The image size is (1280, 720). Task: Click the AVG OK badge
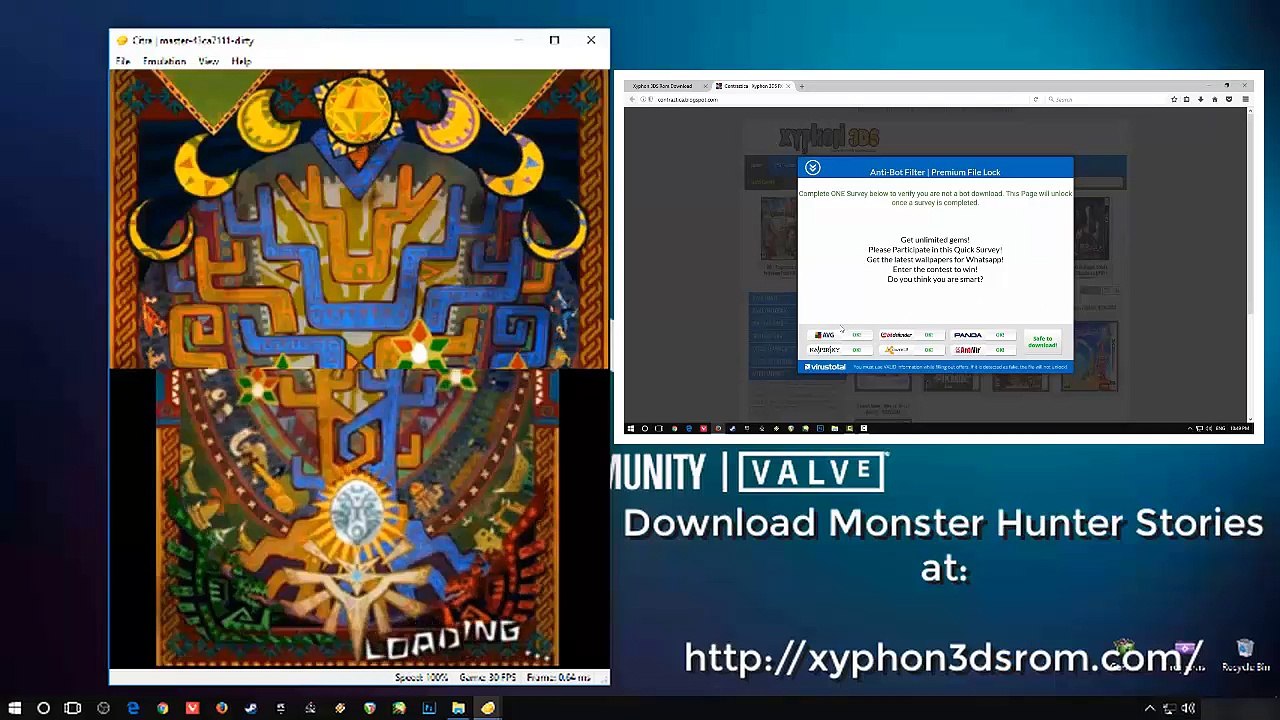838,335
